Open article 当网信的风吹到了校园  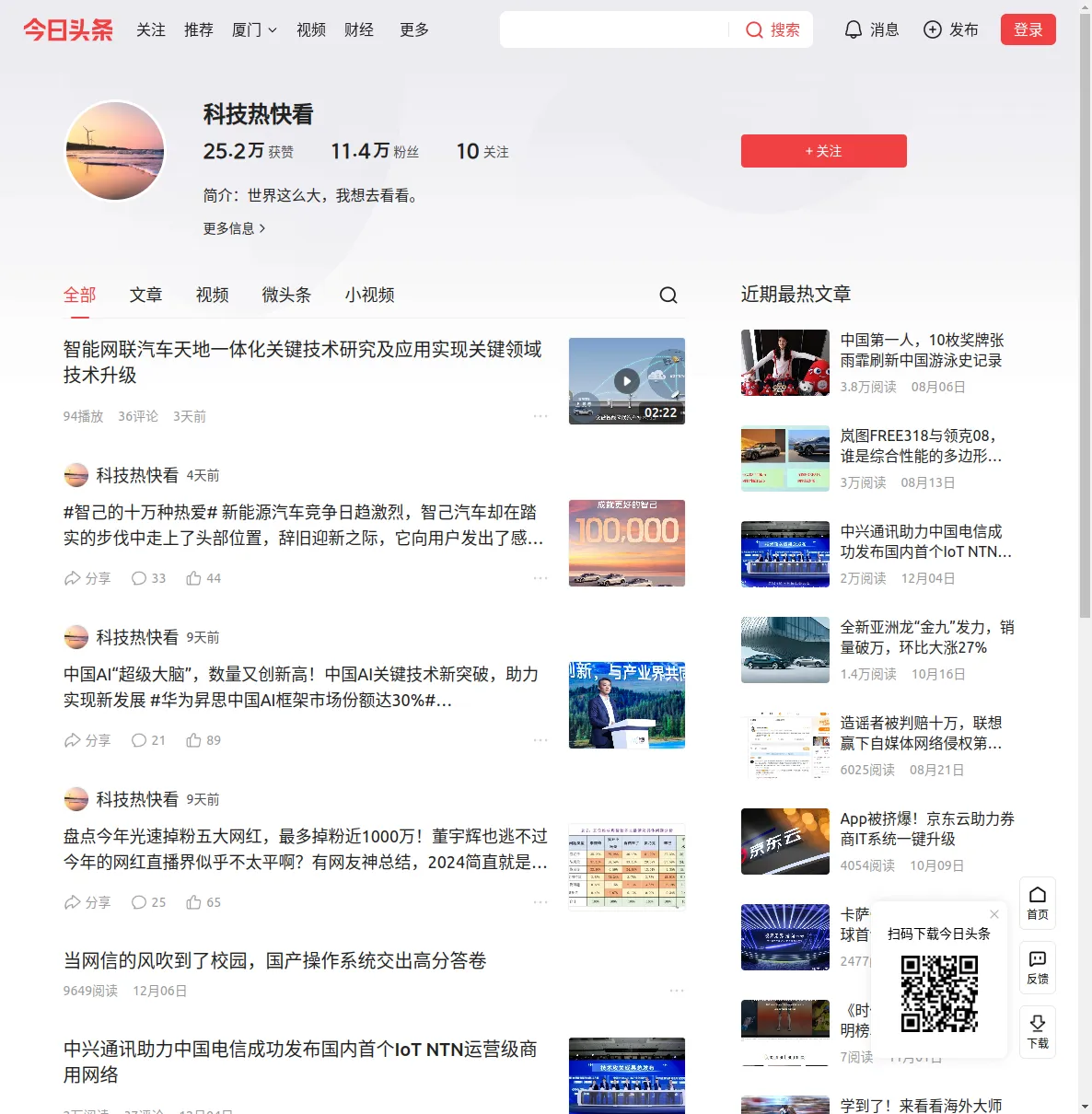click(274, 960)
